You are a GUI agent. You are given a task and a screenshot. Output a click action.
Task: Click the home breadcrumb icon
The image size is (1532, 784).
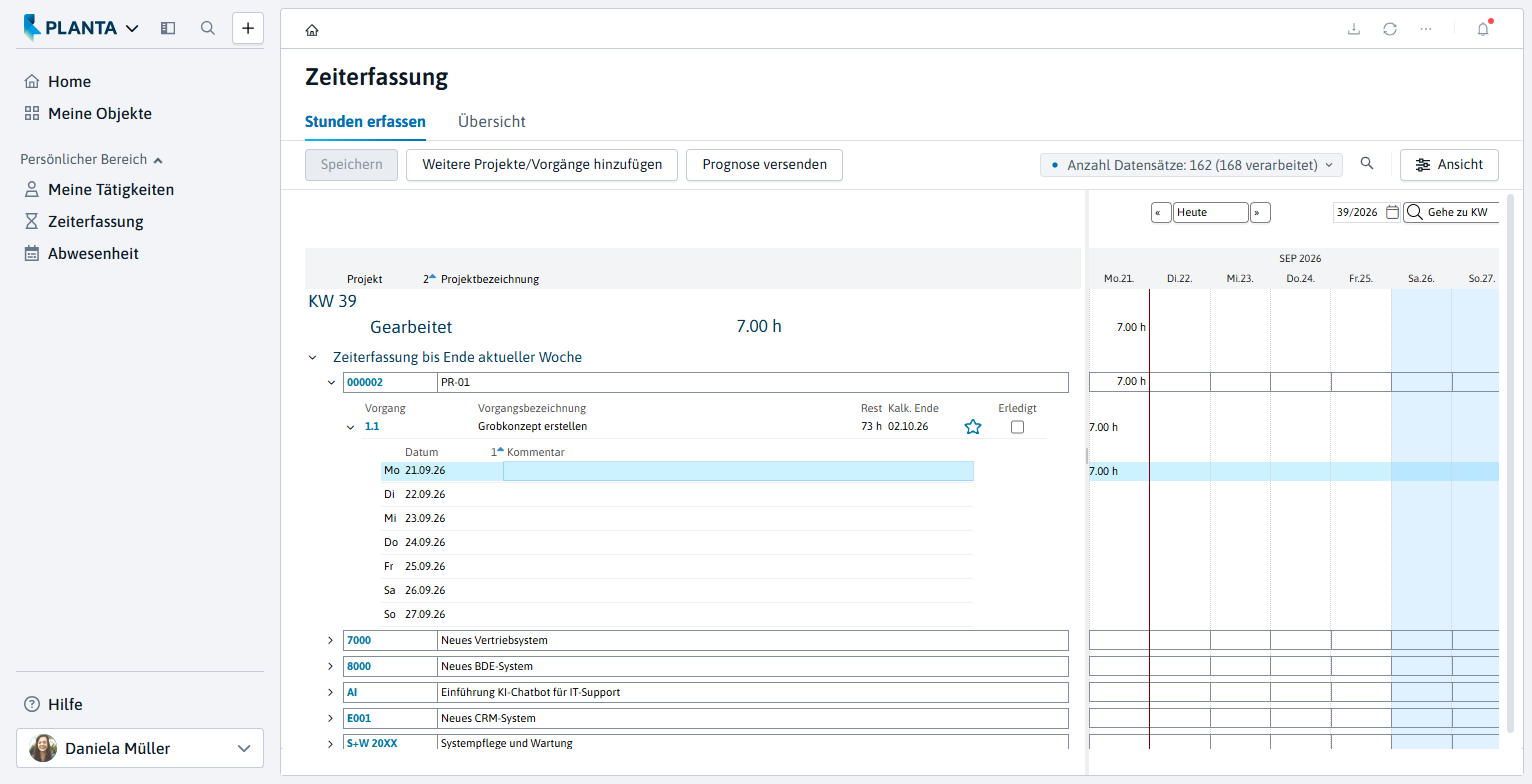312,30
